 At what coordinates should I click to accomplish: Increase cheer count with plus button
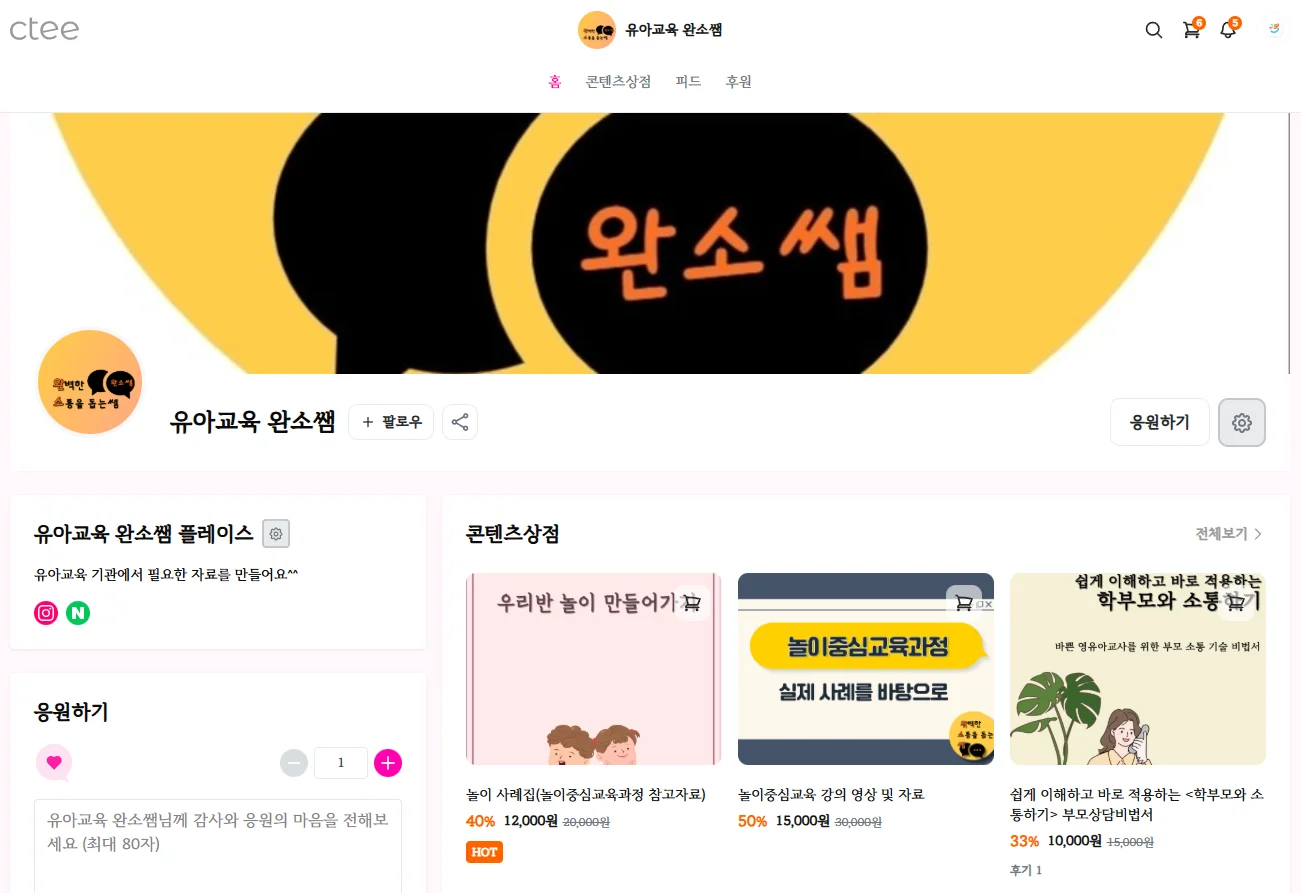click(x=388, y=763)
